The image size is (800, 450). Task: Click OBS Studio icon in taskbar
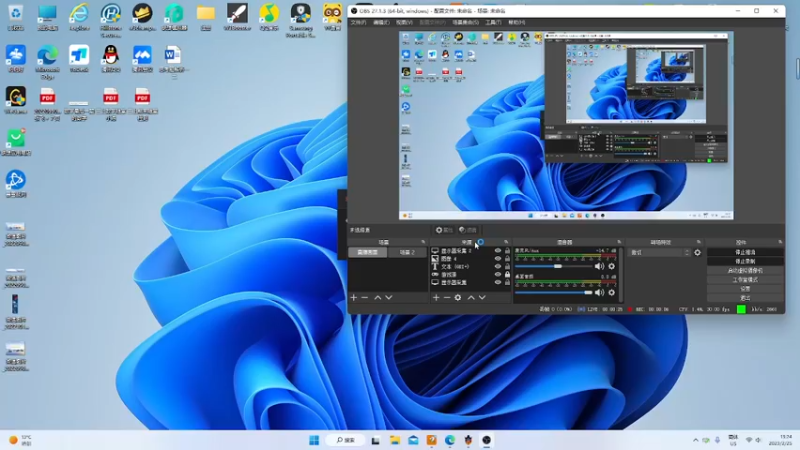[x=486, y=440]
